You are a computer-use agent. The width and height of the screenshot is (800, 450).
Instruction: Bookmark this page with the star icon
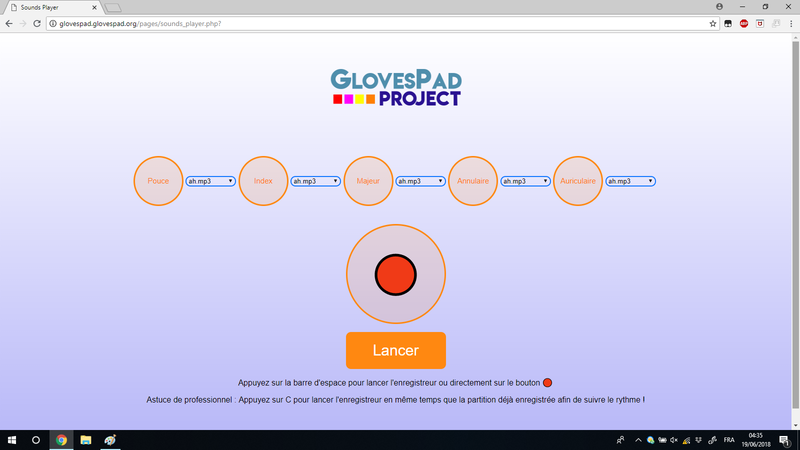[x=713, y=23]
